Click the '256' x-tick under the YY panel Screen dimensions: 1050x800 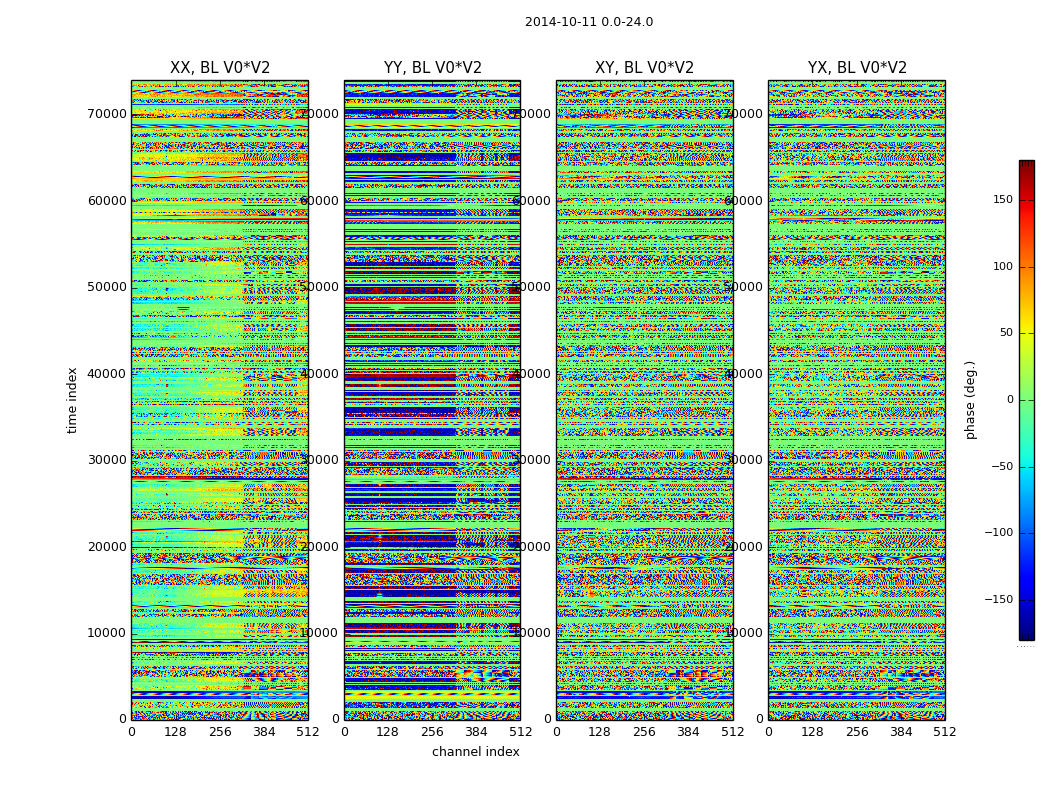click(432, 732)
